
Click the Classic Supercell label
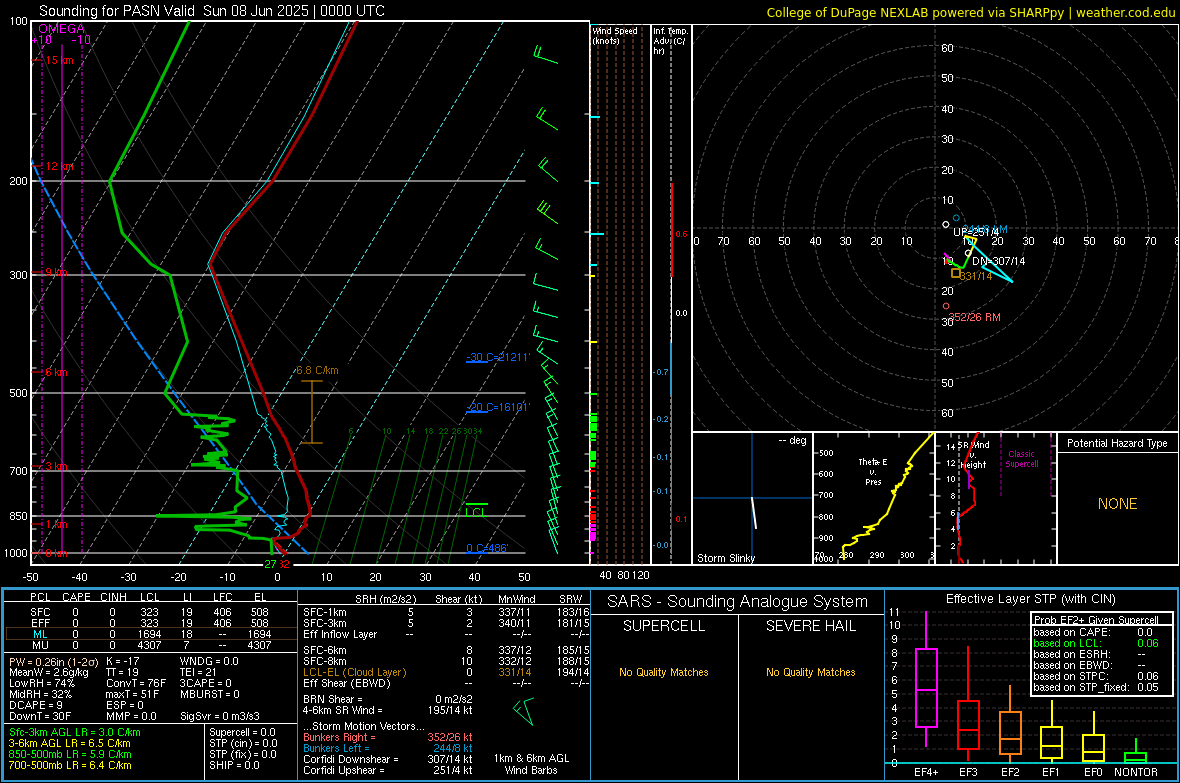(1021, 459)
